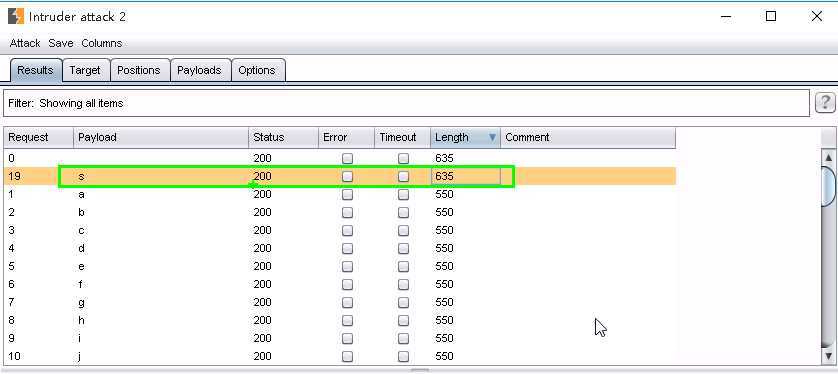Screen dimensions: 838x374
Task: Toggle the Error checkbox for payload a
Action: coord(347,194)
